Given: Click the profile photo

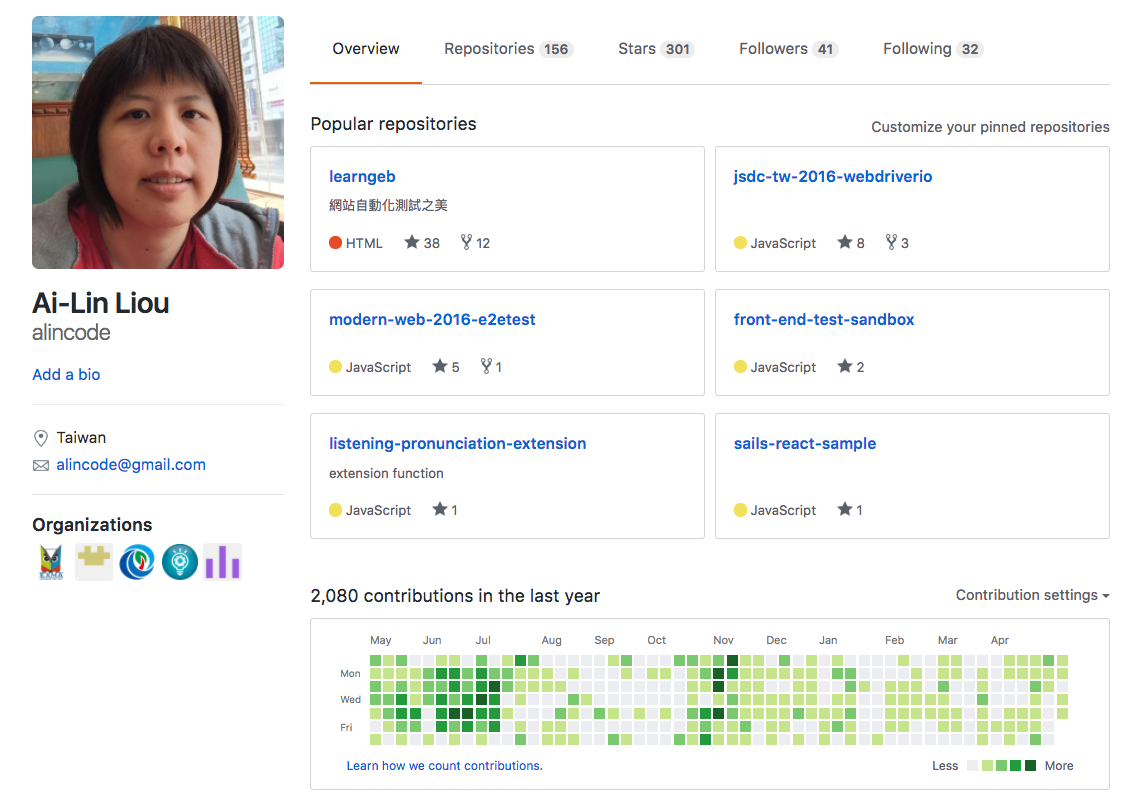Looking at the screenshot, I should pyautogui.click(x=158, y=142).
